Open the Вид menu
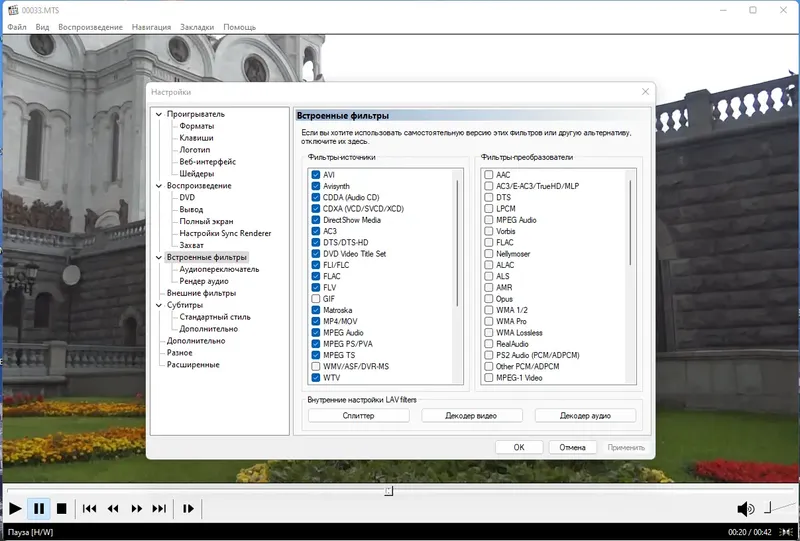Image resolution: width=800 pixels, height=541 pixels. point(42,27)
